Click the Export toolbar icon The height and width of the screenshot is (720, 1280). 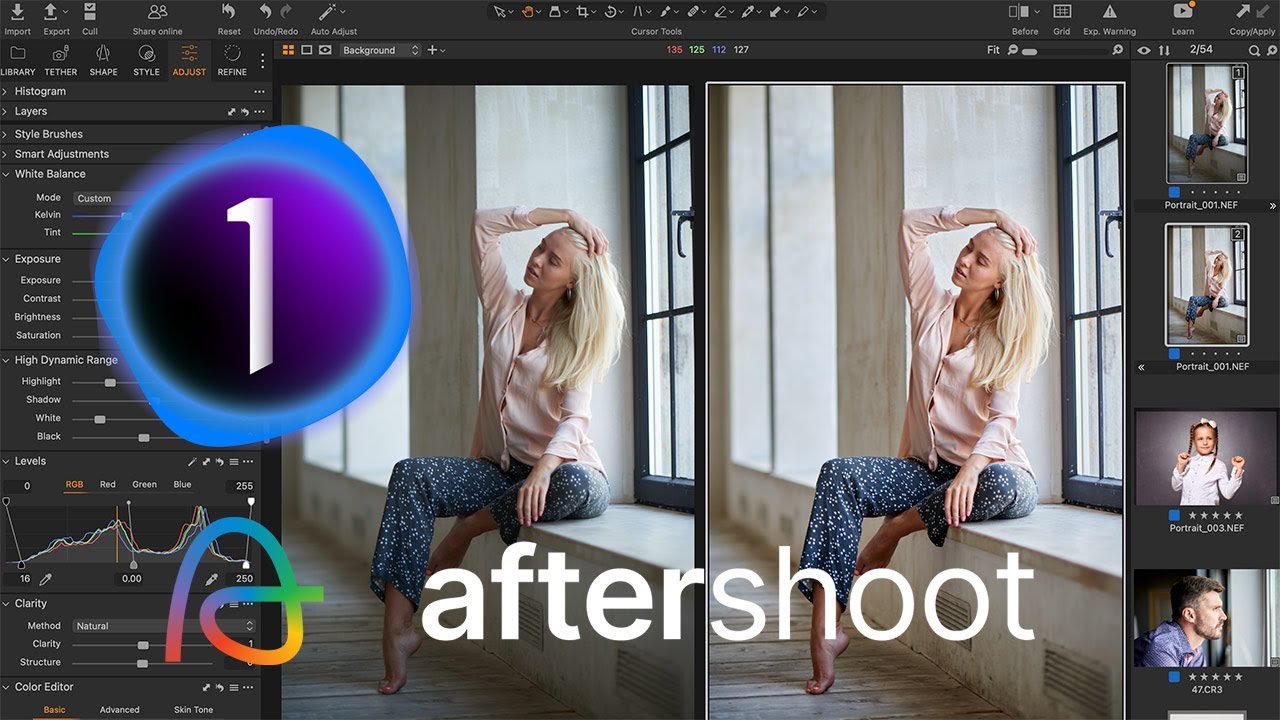[51, 12]
